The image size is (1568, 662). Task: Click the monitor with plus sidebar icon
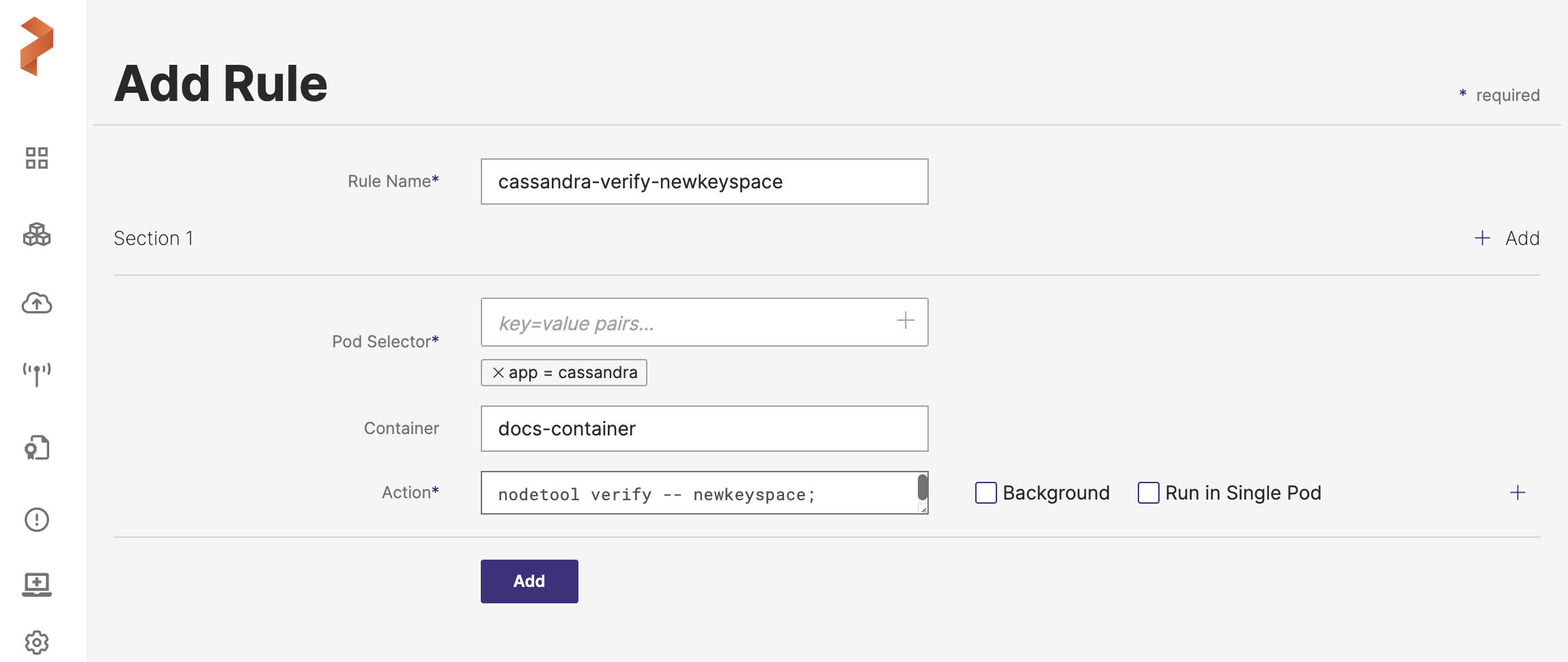tap(37, 584)
